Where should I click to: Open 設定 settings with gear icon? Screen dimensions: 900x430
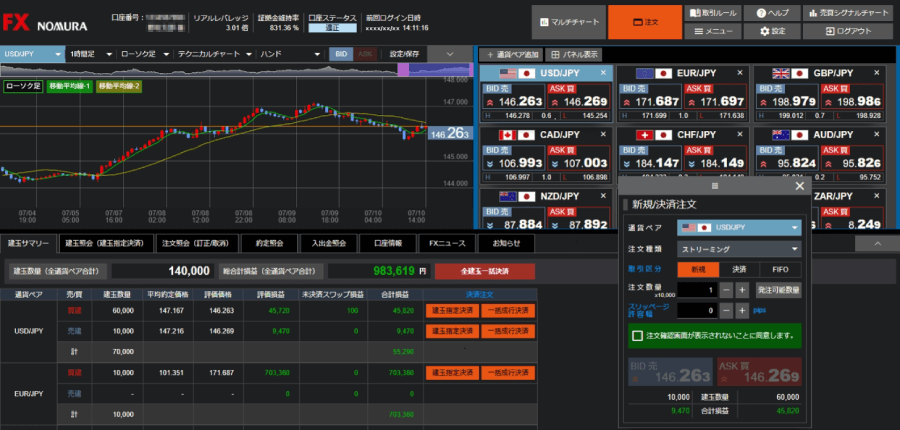coord(773,31)
